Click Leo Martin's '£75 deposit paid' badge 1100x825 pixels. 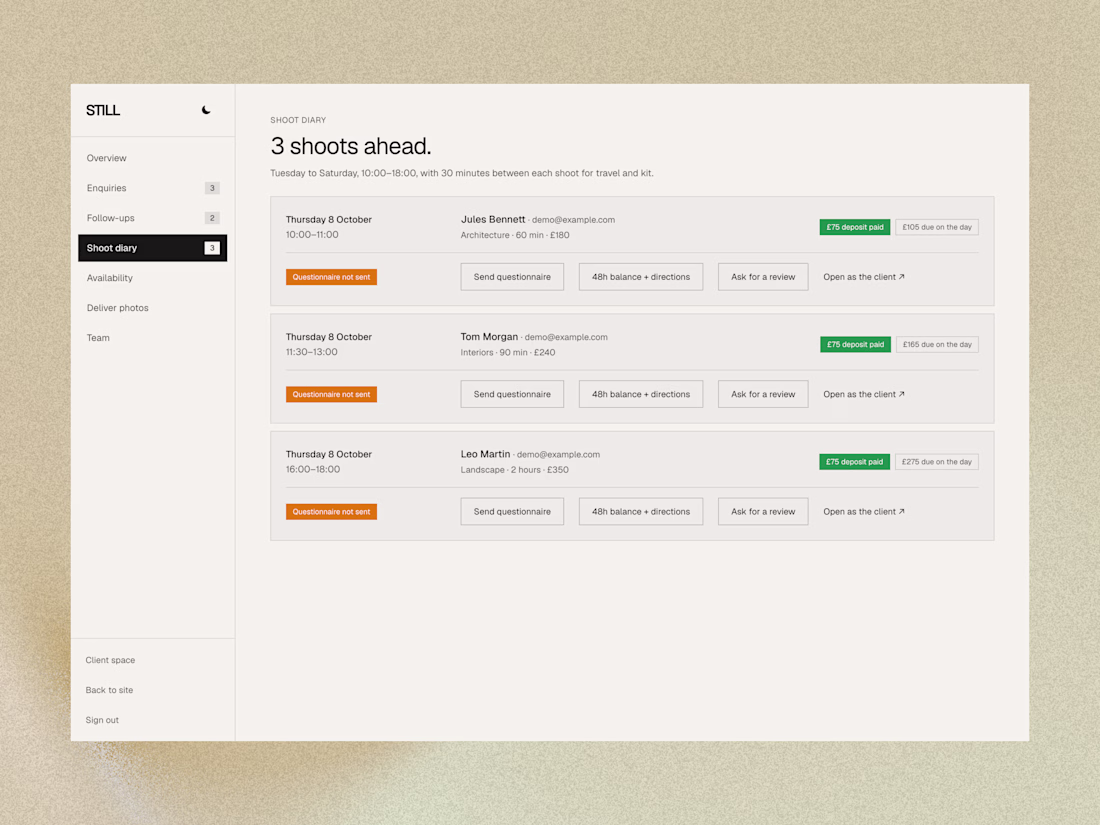click(x=854, y=462)
